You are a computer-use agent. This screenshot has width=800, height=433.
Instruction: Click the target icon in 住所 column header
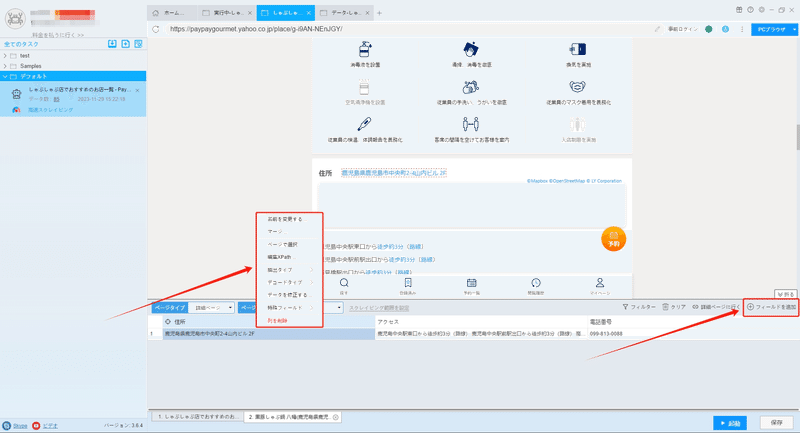pos(168,322)
